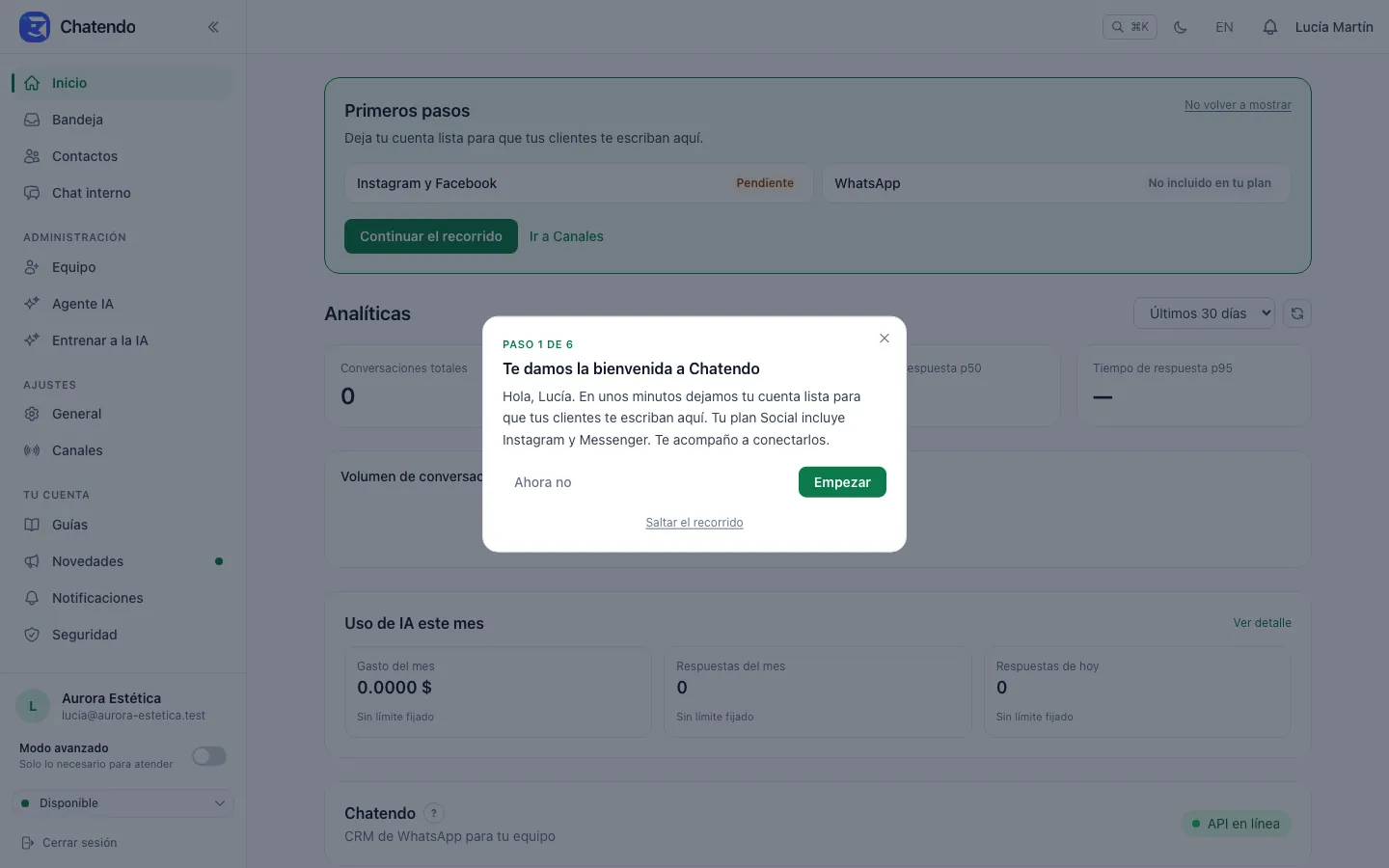Collapse the sidebar with double-chevron icon
Screen dimensions: 1389x868
(213, 27)
